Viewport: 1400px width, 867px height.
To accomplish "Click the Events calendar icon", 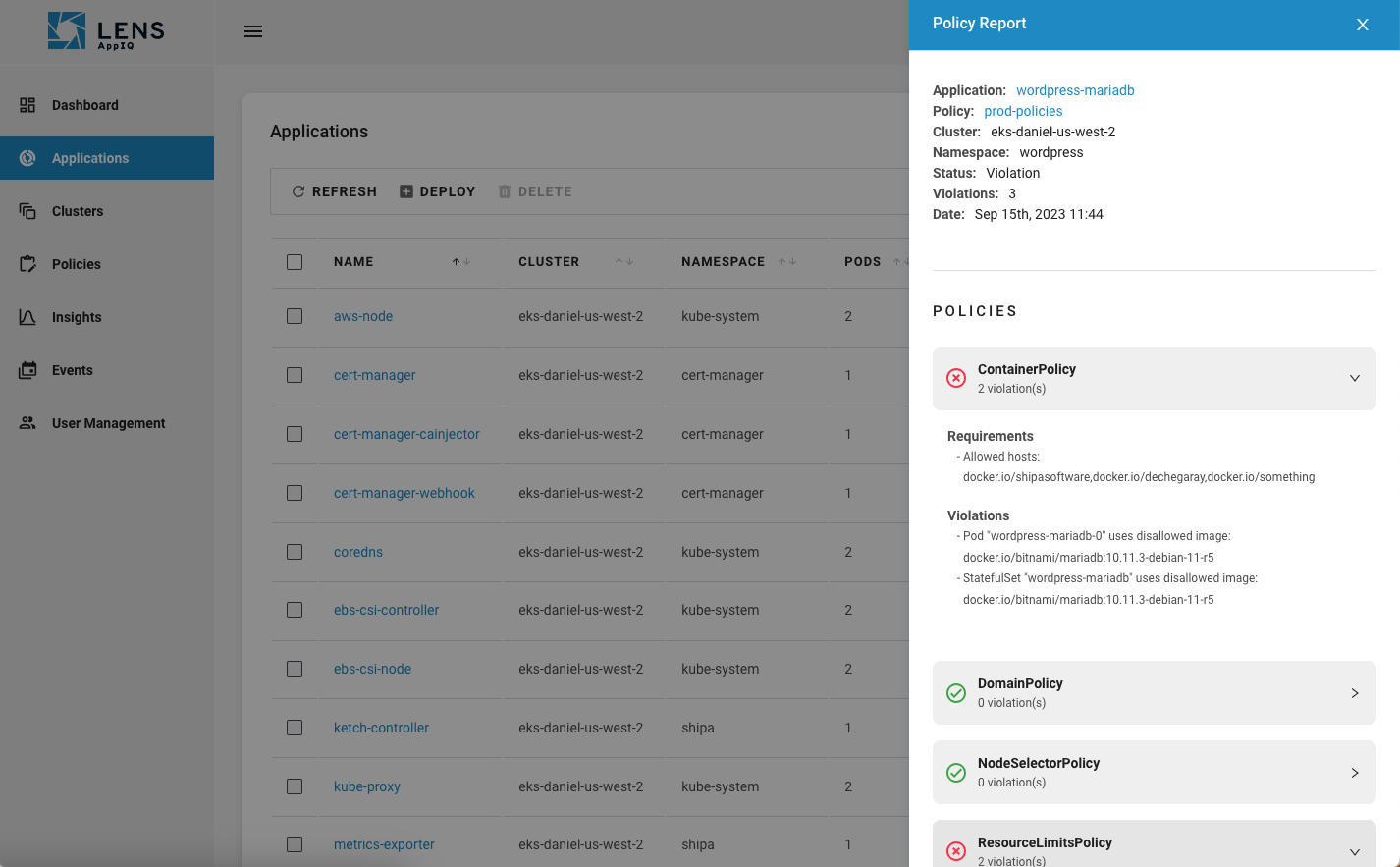I will [x=27, y=370].
